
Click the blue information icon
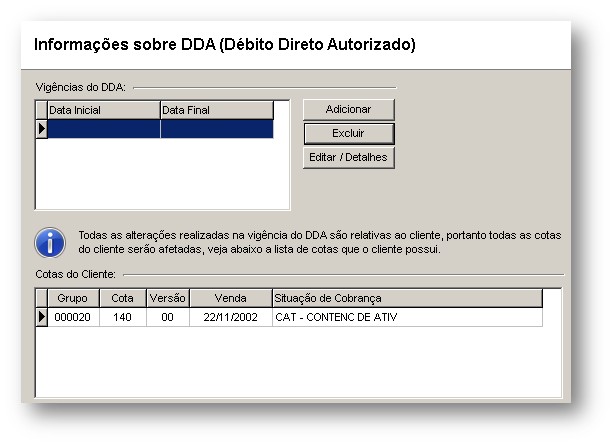pyautogui.click(x=50, y=243)
